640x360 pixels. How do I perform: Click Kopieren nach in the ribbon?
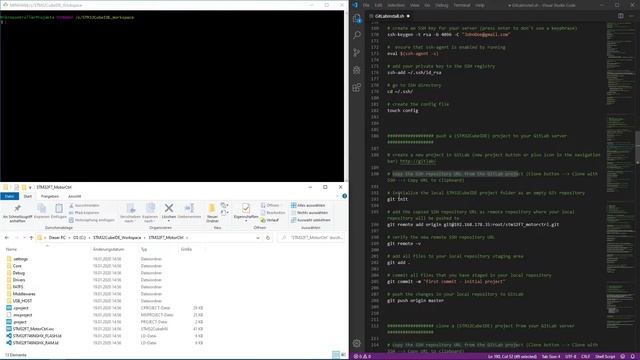click(x=150, y=212)
